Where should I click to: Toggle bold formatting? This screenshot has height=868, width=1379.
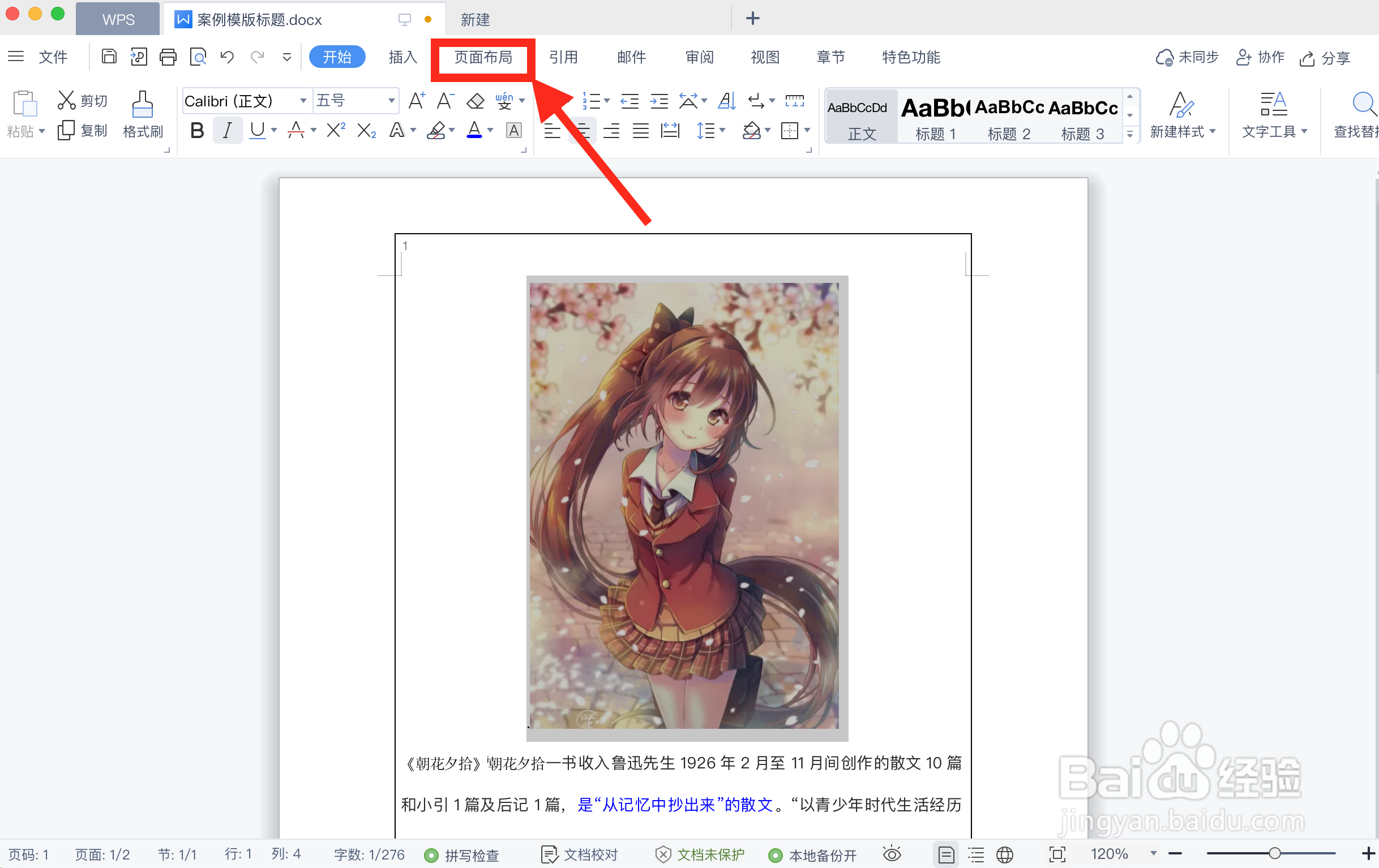click(196, 130)
